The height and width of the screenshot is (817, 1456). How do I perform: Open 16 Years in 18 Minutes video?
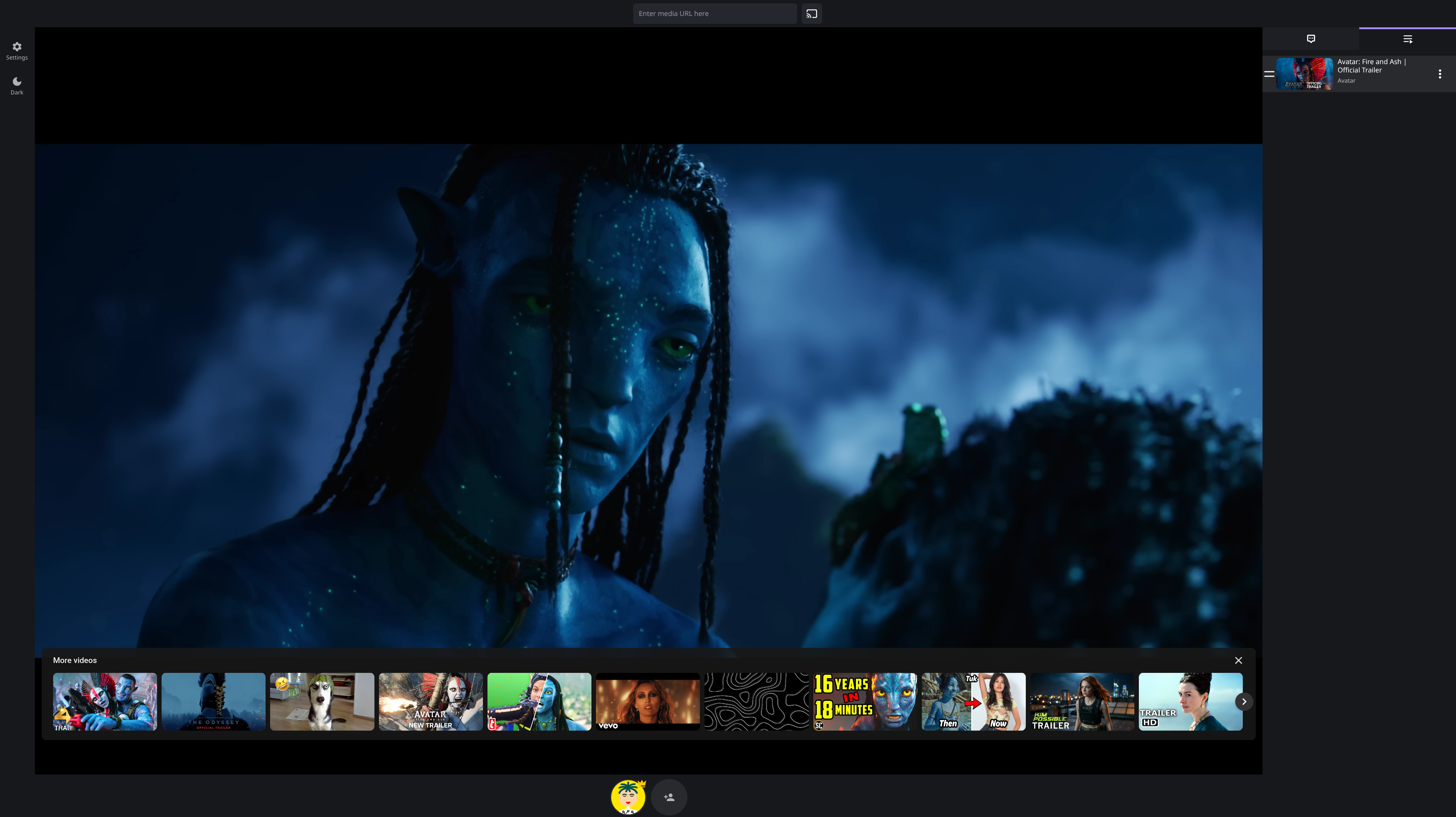tap(865, 701)
